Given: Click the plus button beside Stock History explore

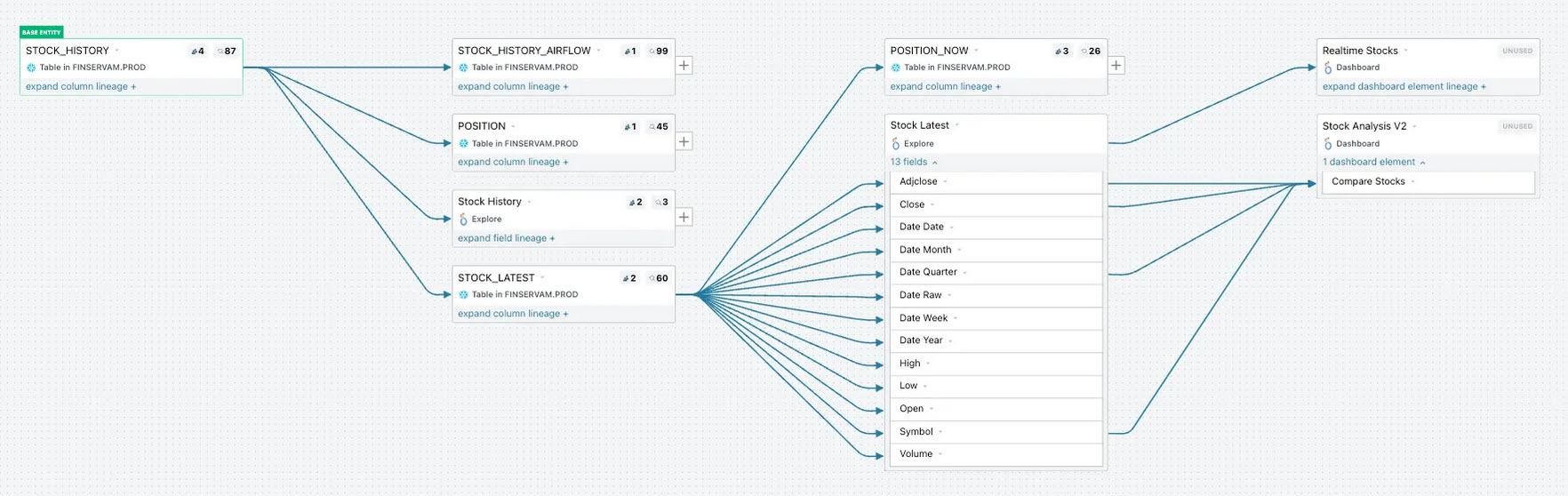Looking at the screenshot, I should (684, 217).
